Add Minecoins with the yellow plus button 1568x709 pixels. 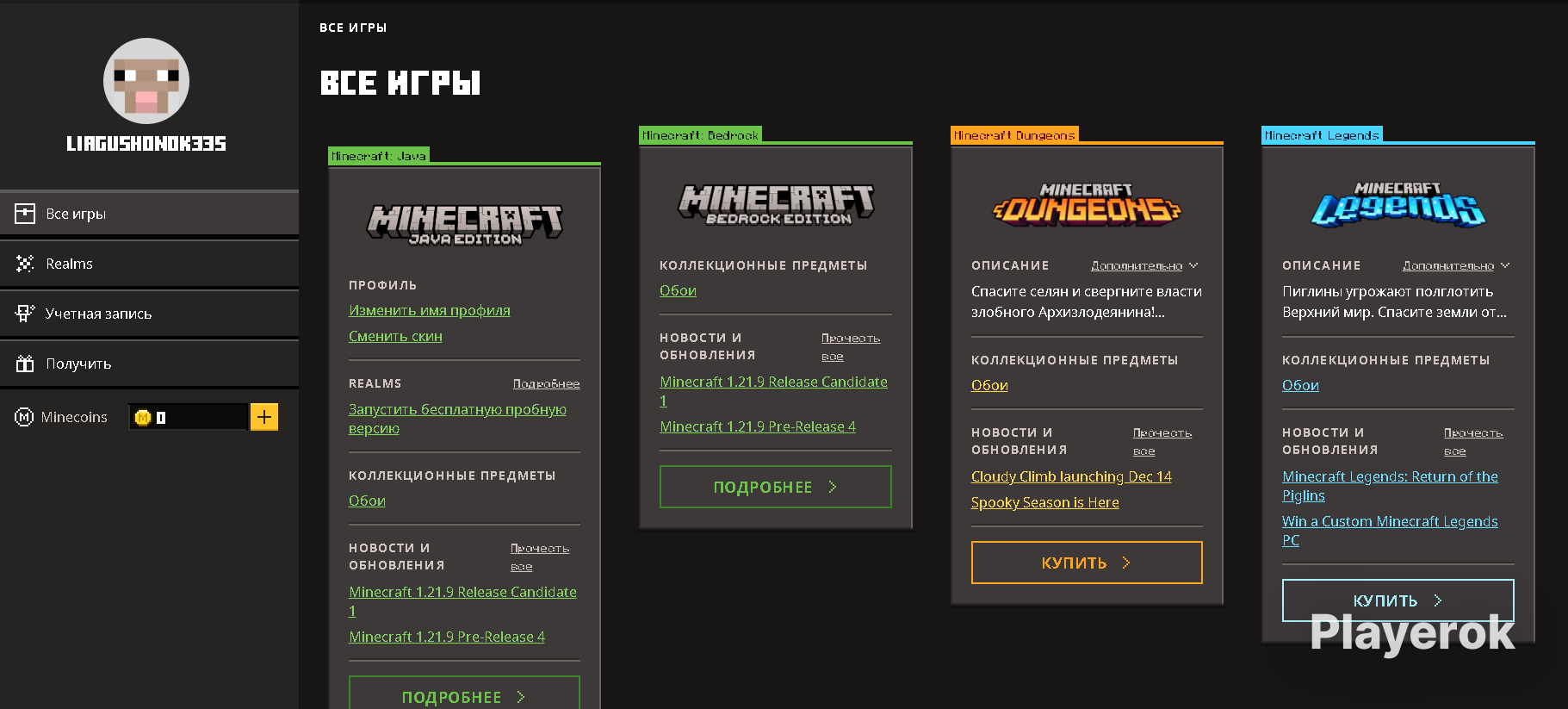click(264, 417)
